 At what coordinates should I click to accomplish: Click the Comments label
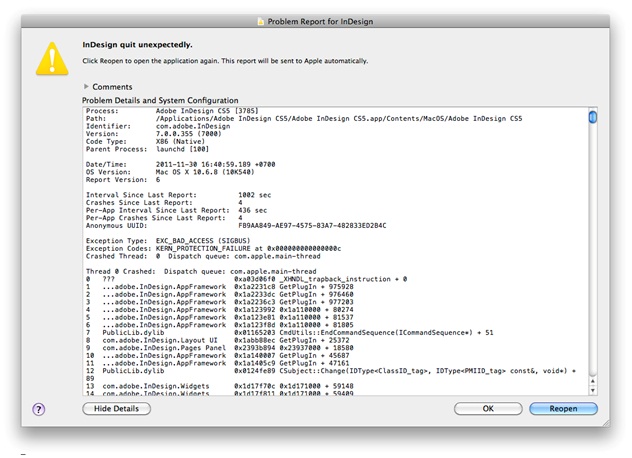tap(112, 87)
